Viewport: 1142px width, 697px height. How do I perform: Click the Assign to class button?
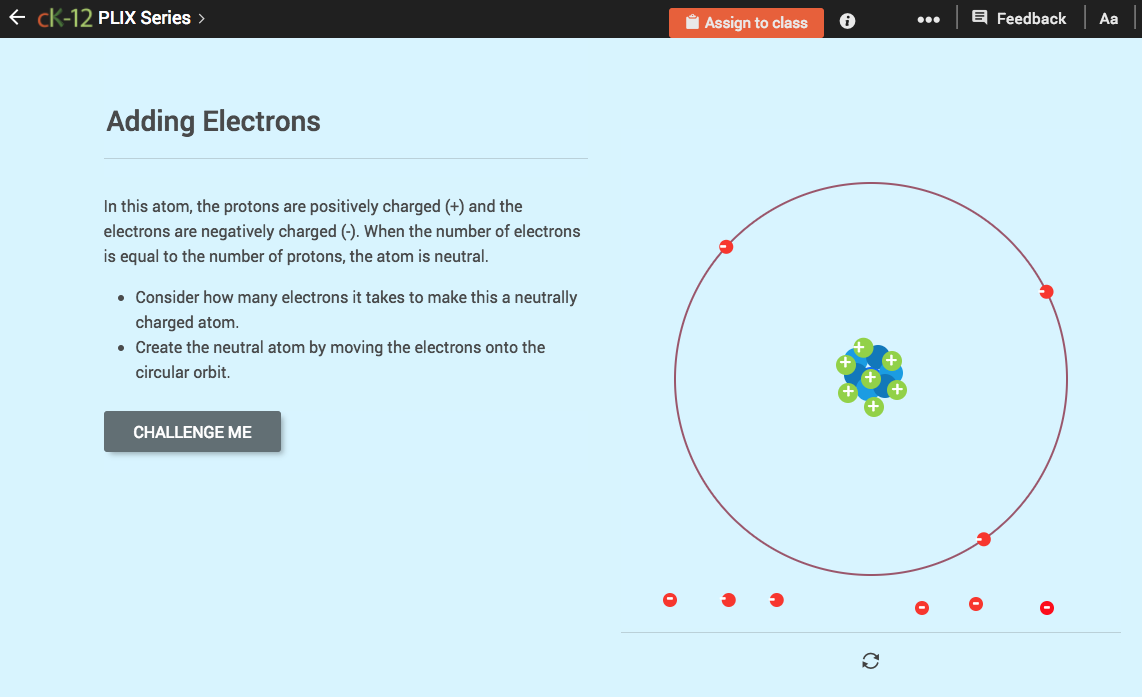pos(746,21)
